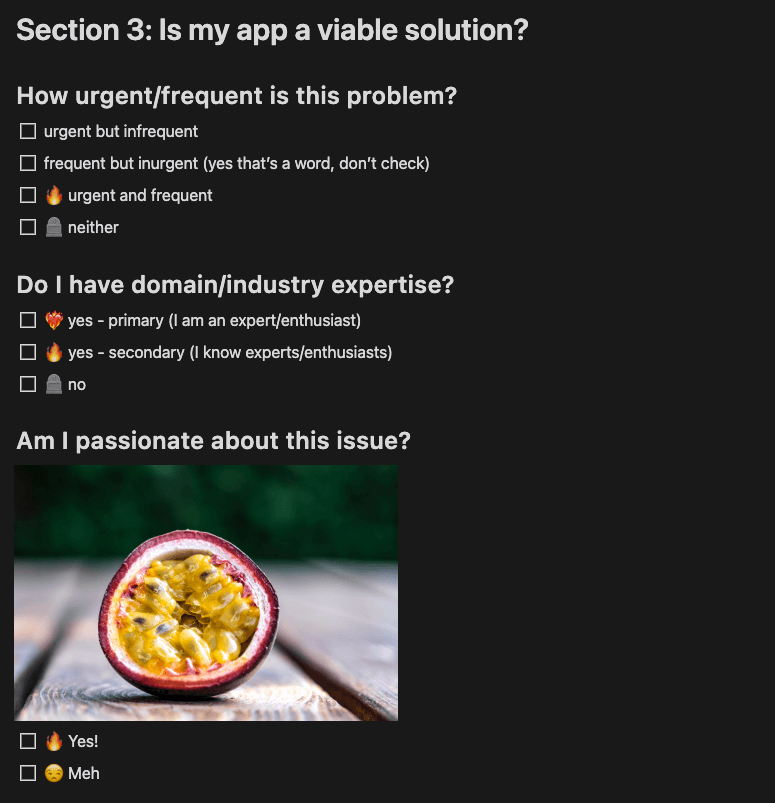The width and height of the screenshot is (775, 803).
Task: Click the tombstone emoji beside 'neither'
Action: coord(54,227)
